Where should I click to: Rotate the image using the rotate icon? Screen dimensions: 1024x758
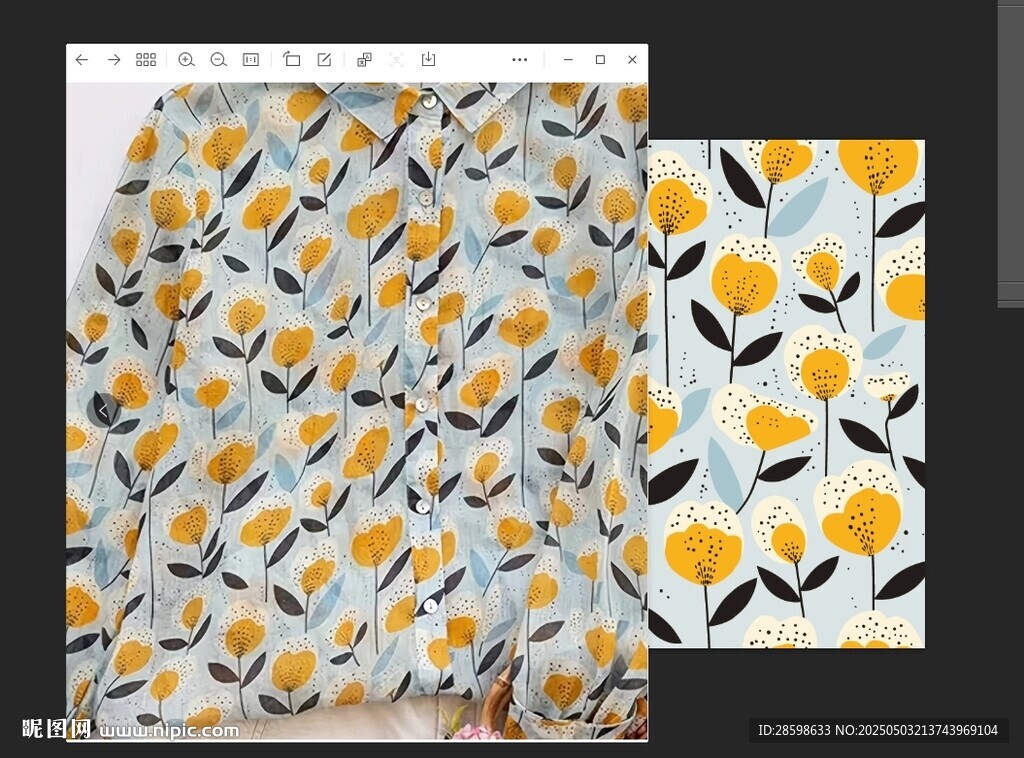[x=291, y=60]
